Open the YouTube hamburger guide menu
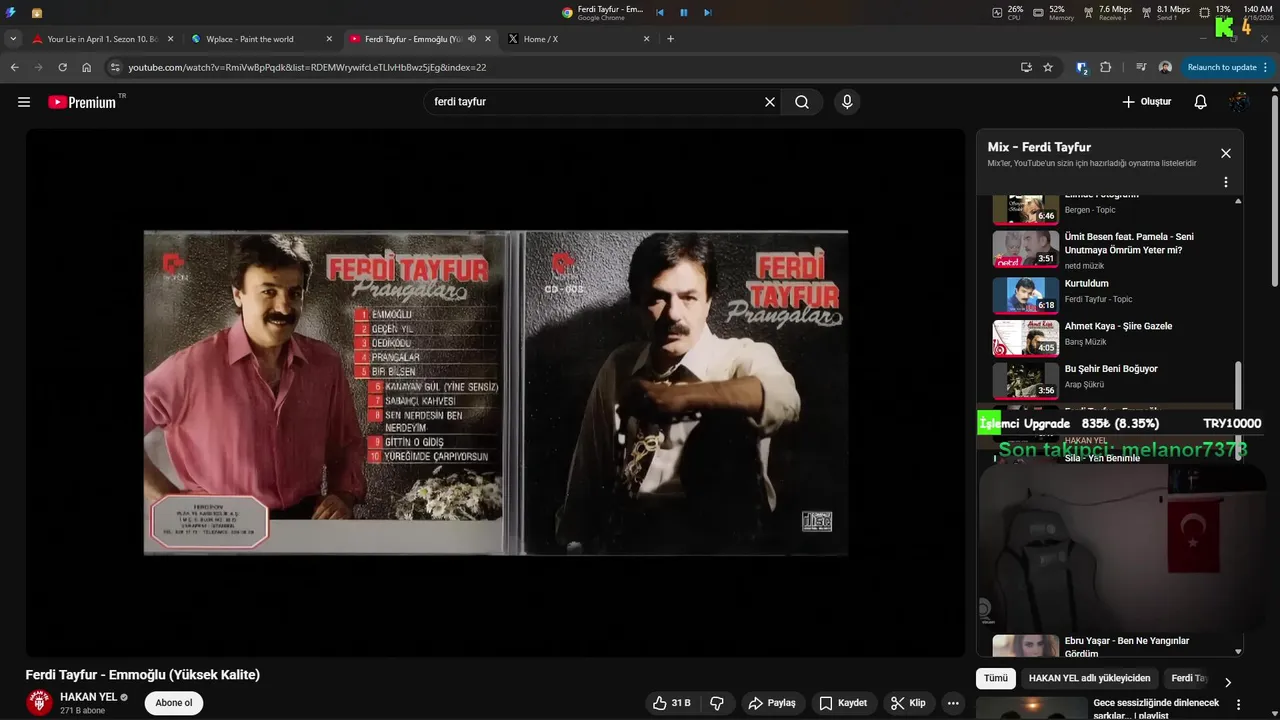The image size is (1280, 720). click(24, 102)
